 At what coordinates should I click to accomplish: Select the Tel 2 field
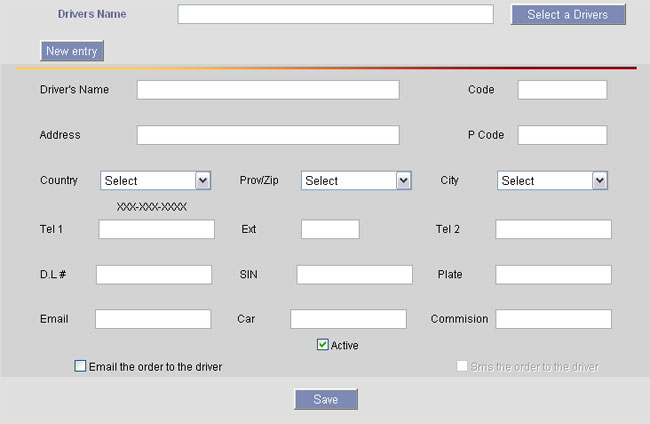pos(553,229)
